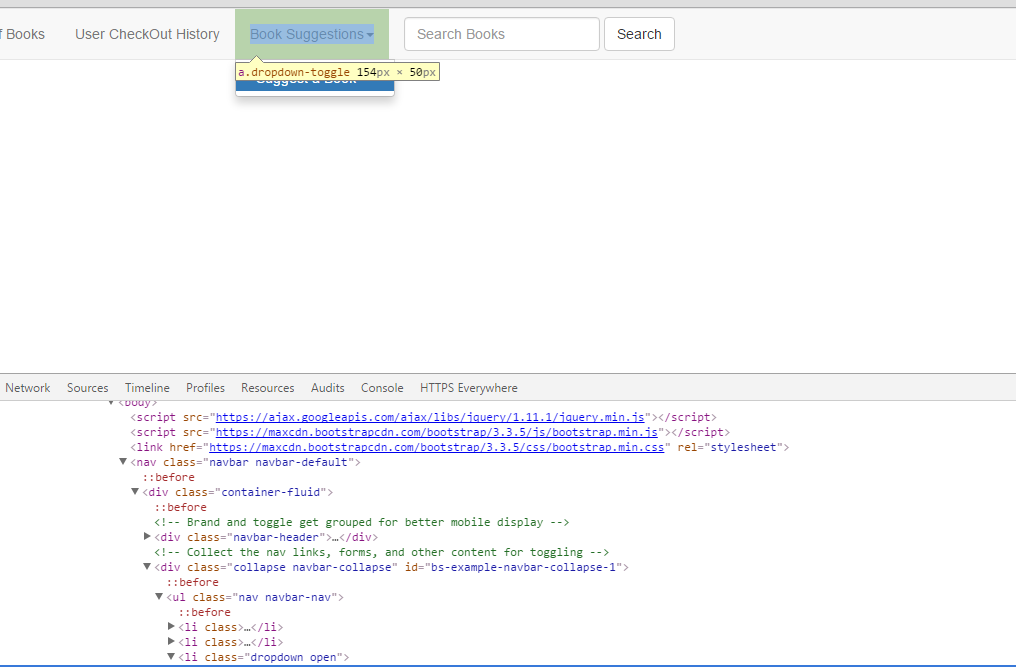This screenshot has height=667, width=1016.
Task: Toggle the Book Suggestions dropdown menu
Action: (312, 34)
